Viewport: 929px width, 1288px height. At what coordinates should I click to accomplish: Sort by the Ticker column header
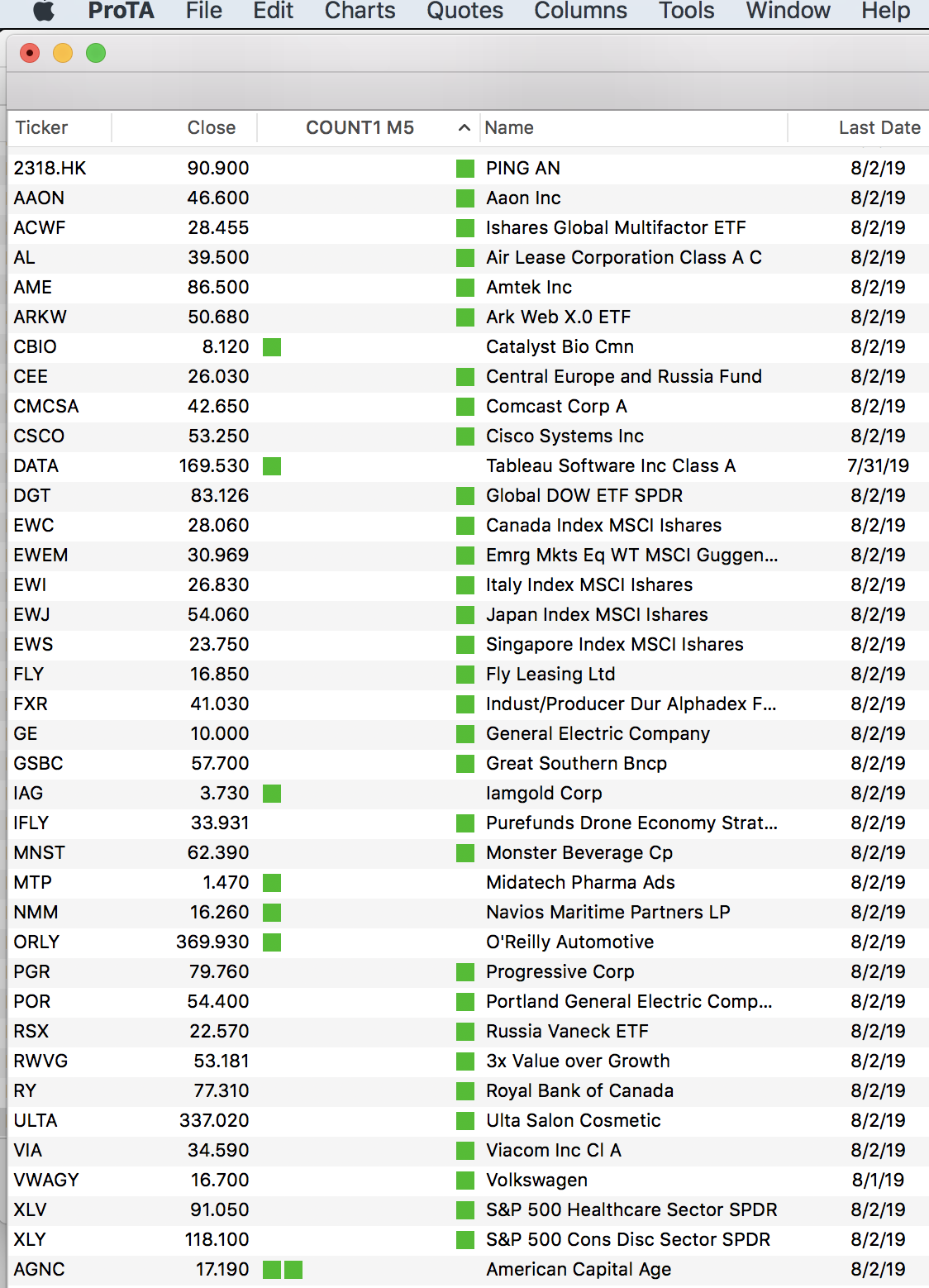(41, 128)
